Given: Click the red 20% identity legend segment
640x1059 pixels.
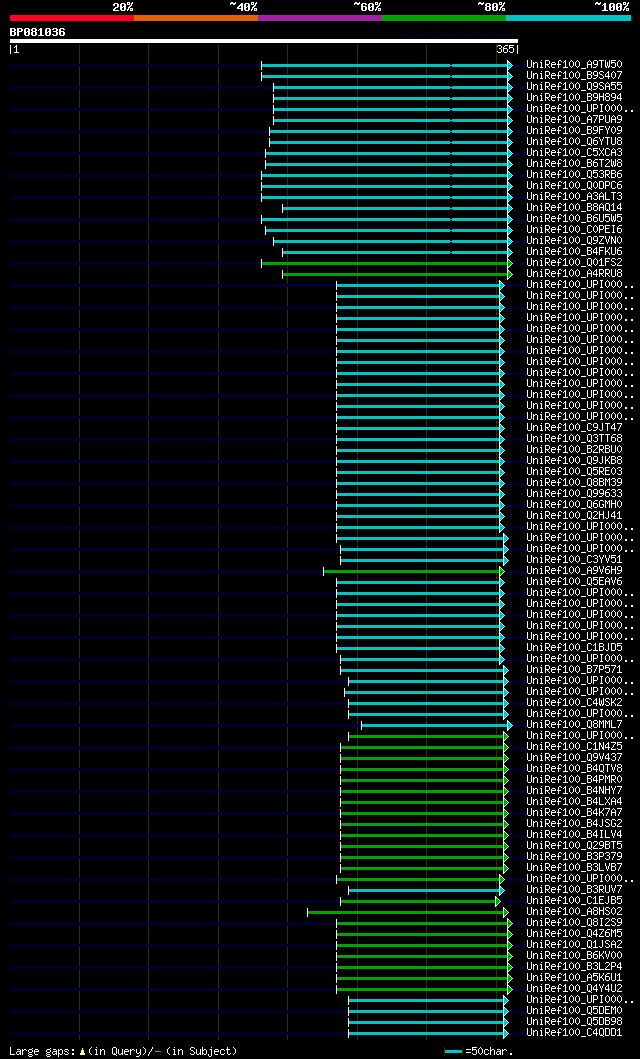Looking at the screenshot, I should tap(72, 18).
